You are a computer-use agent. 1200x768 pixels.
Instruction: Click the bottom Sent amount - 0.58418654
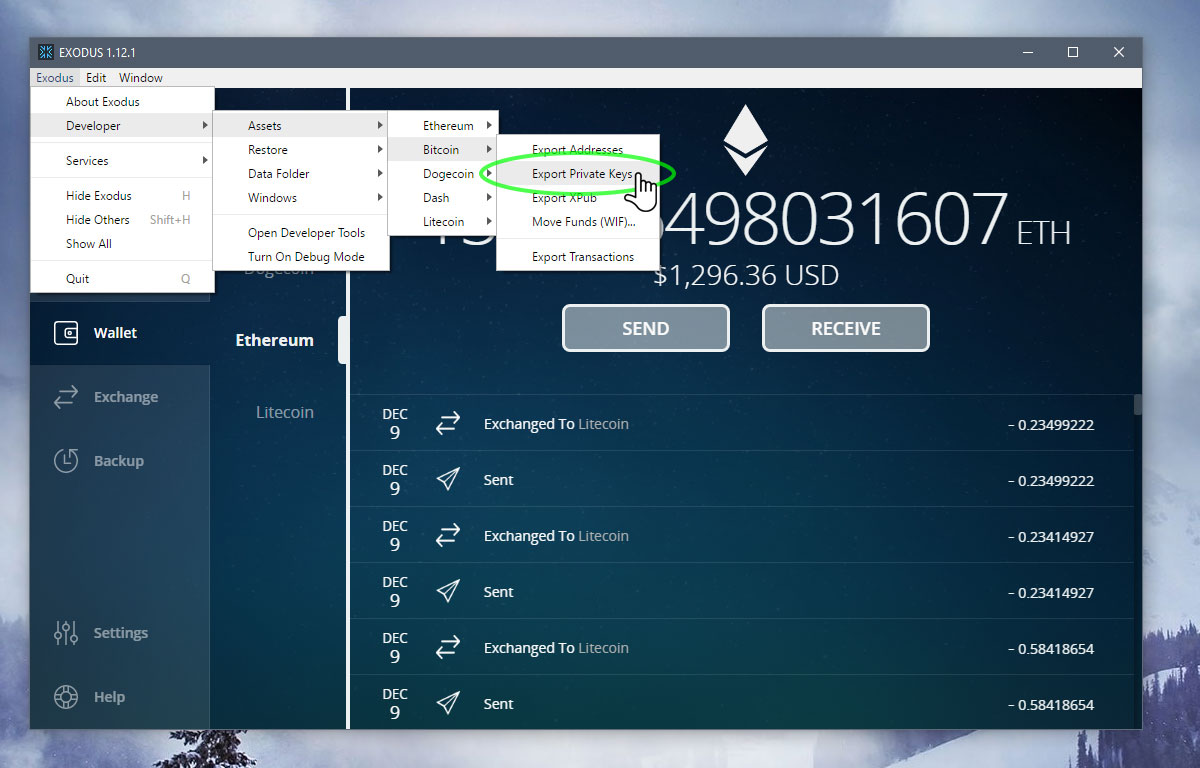(1051, 705)
